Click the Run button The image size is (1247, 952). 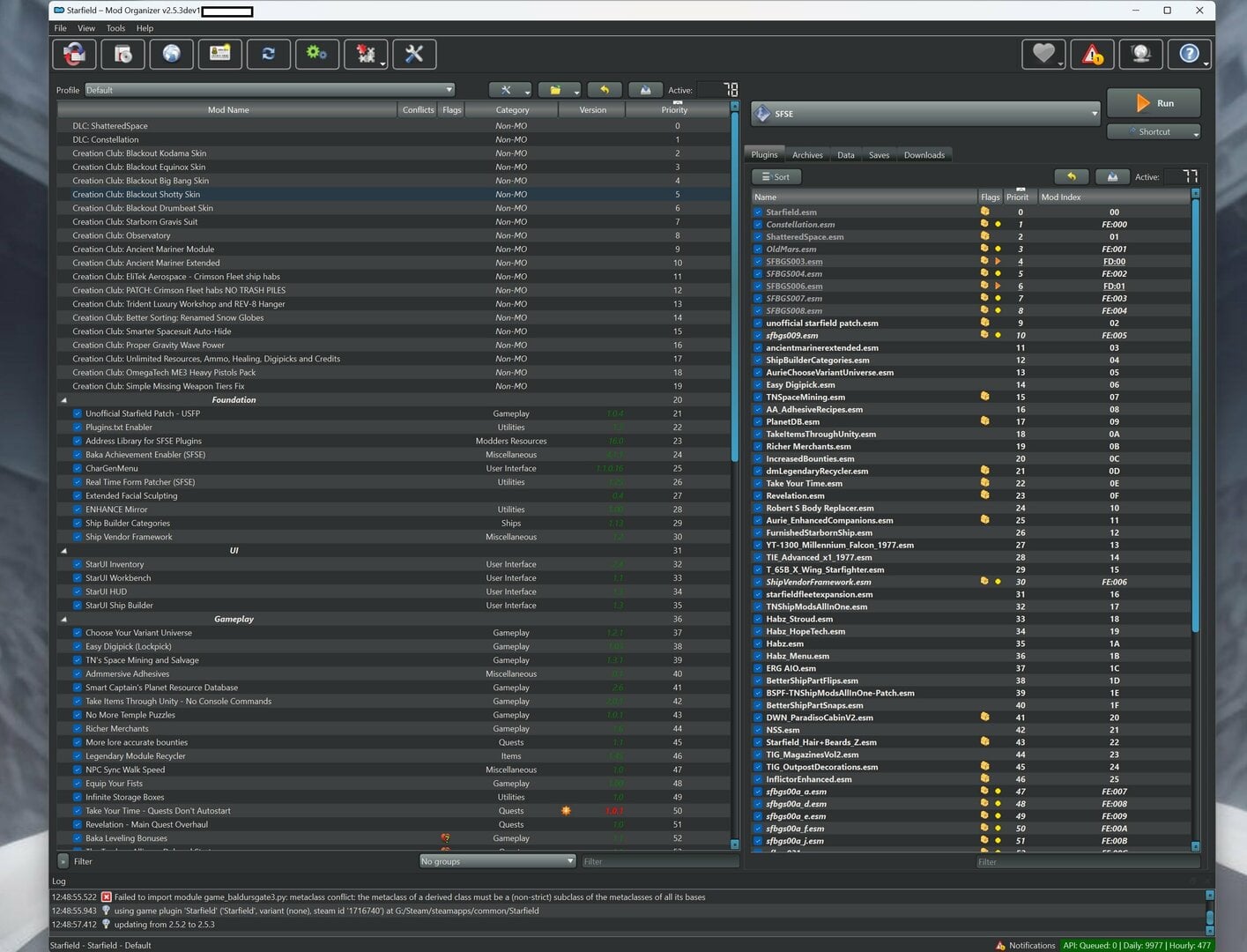[x=1154, y=103]
